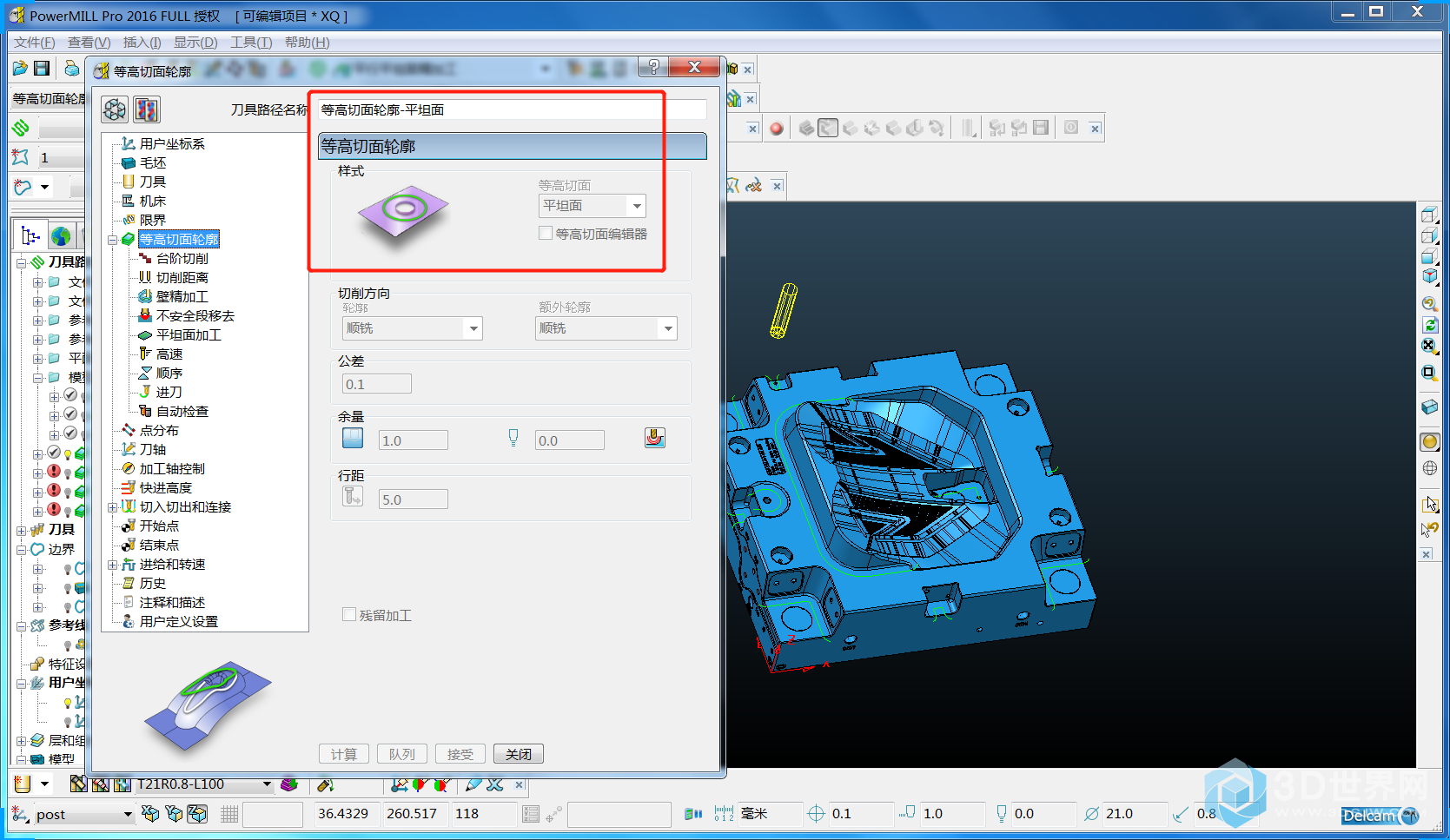1450x840 pixels.
Task: Click the pencil edit icon in bottom toolbar
Action: 473,784
